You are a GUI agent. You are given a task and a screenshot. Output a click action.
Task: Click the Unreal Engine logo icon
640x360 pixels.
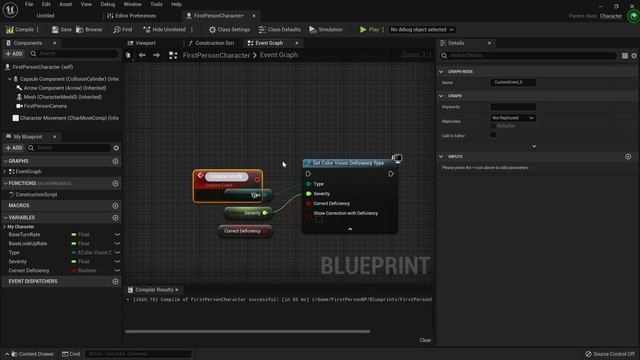(10, 10)
